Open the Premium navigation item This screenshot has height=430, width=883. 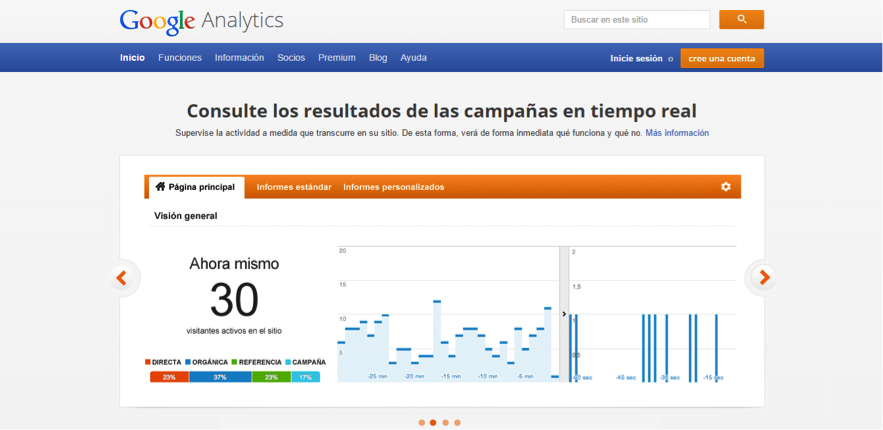pos(337,58)
